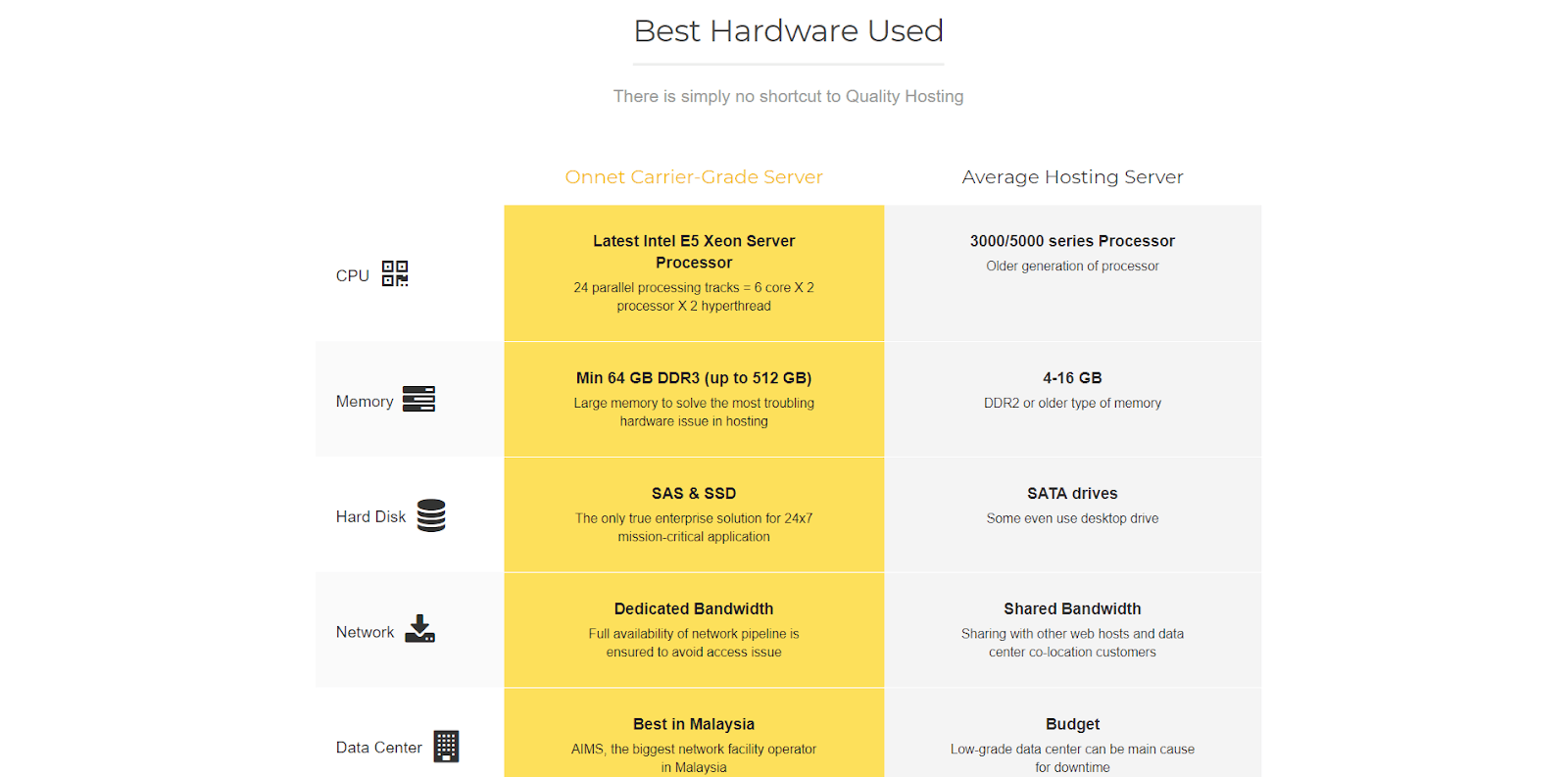Click 'Sharing with other web hosts' description
The width and height of the screenshot is (1568, 777).
[x=1072, y=643]
